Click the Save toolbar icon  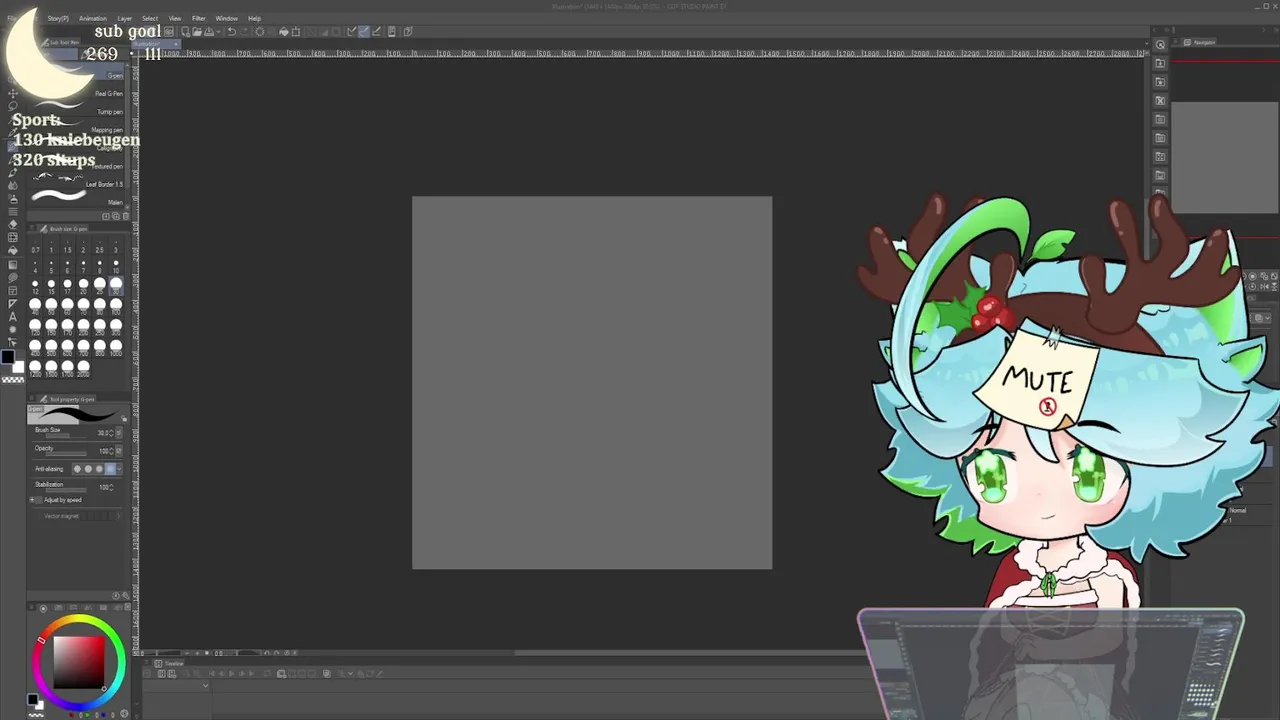(x=210, y=32)
